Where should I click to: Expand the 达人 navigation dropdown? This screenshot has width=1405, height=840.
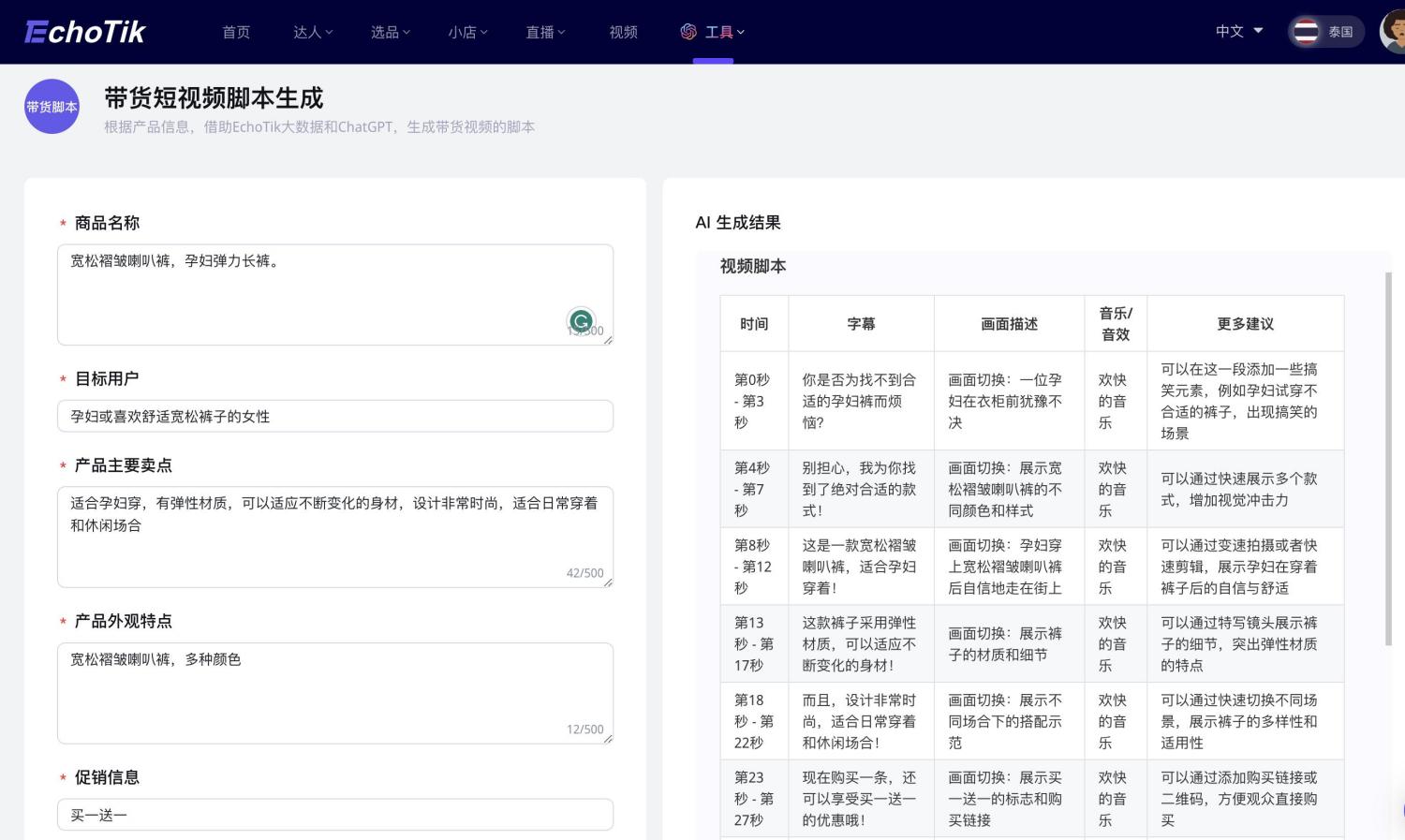pyautogui.click(x=312, y=31)
